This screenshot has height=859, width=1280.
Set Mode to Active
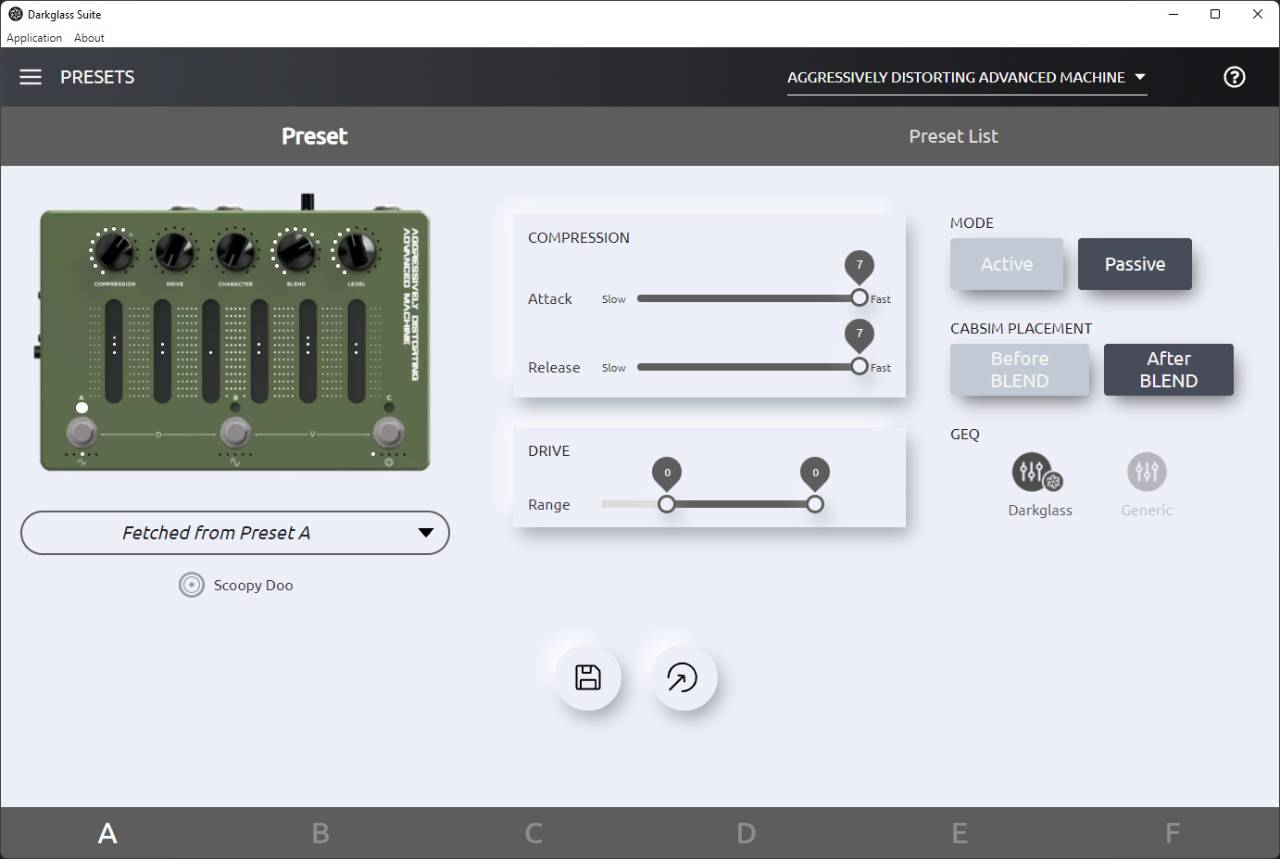(x=1006, y=264)
